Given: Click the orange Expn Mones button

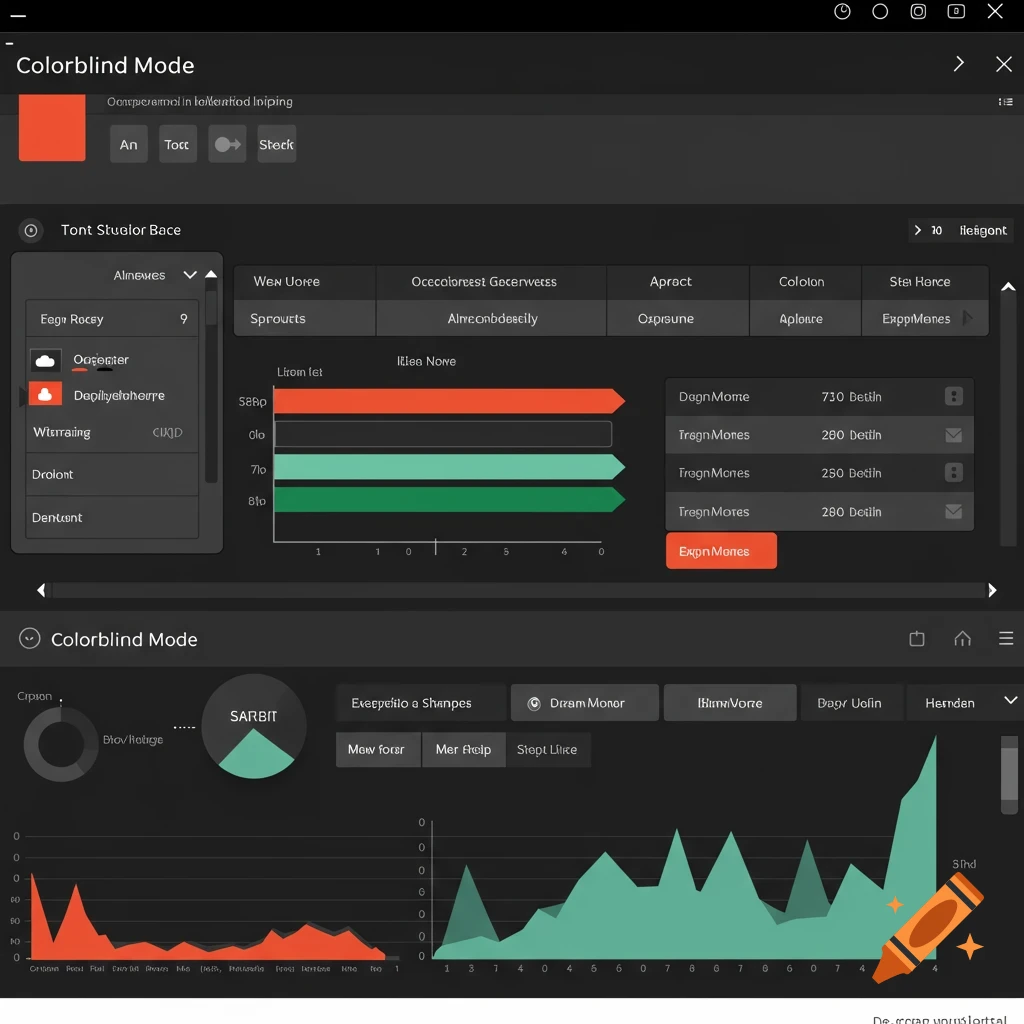Looking at the screenshot, I should click(x=721, y=550).
